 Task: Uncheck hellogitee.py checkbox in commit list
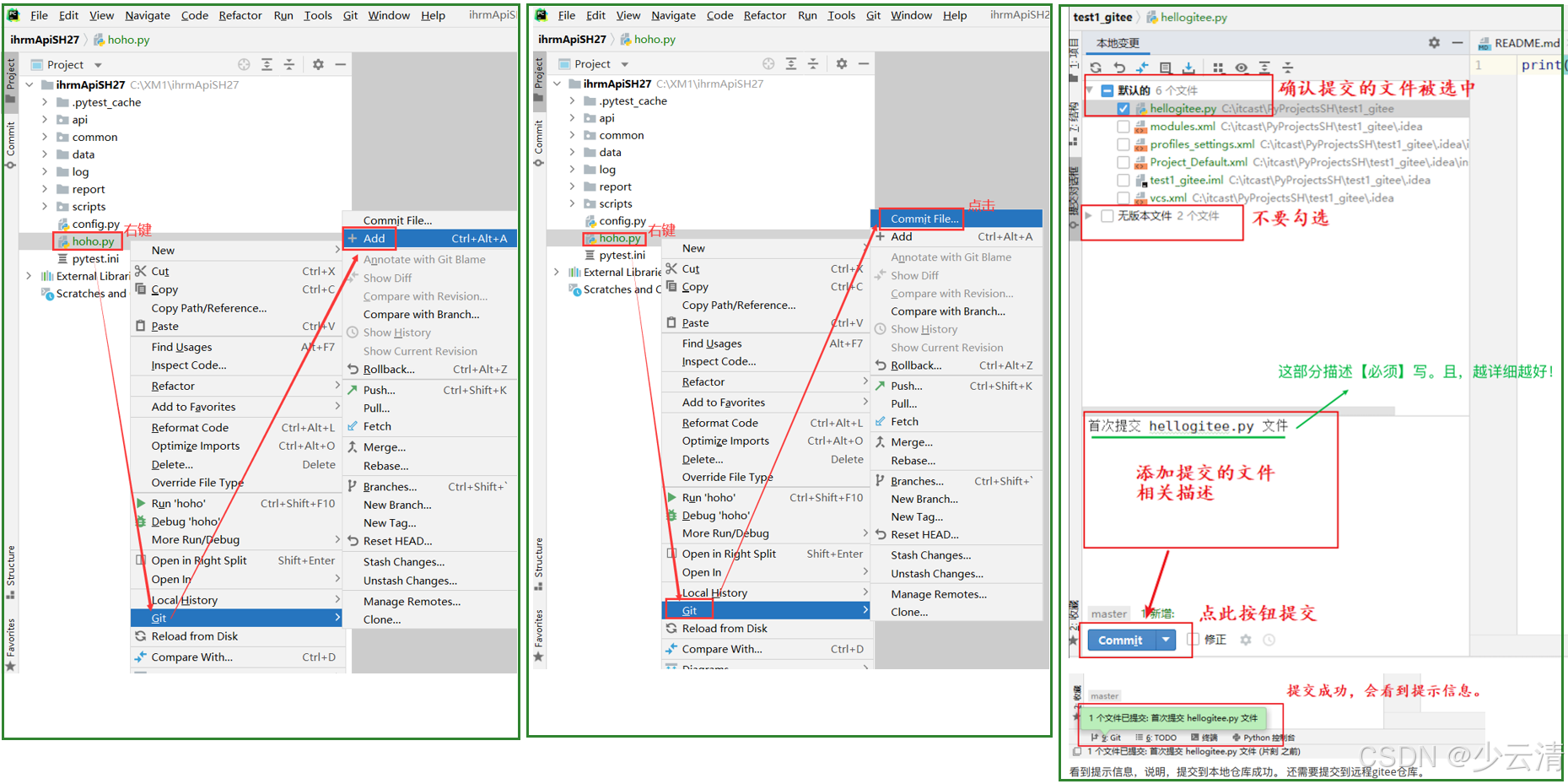tap(1123, 109)
